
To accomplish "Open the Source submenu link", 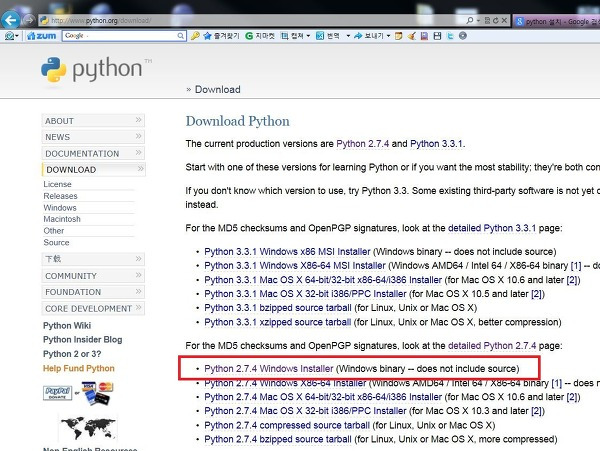I will point(56,243).
